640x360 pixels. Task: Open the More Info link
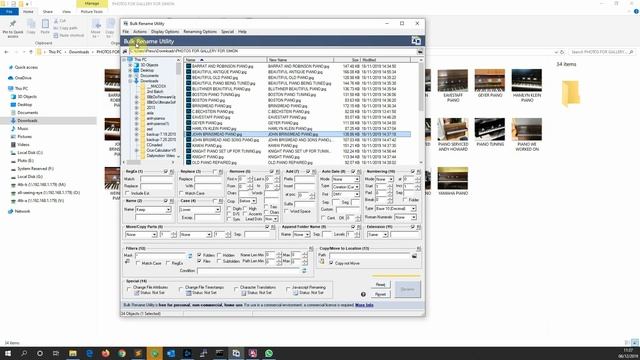pos(364,305)
